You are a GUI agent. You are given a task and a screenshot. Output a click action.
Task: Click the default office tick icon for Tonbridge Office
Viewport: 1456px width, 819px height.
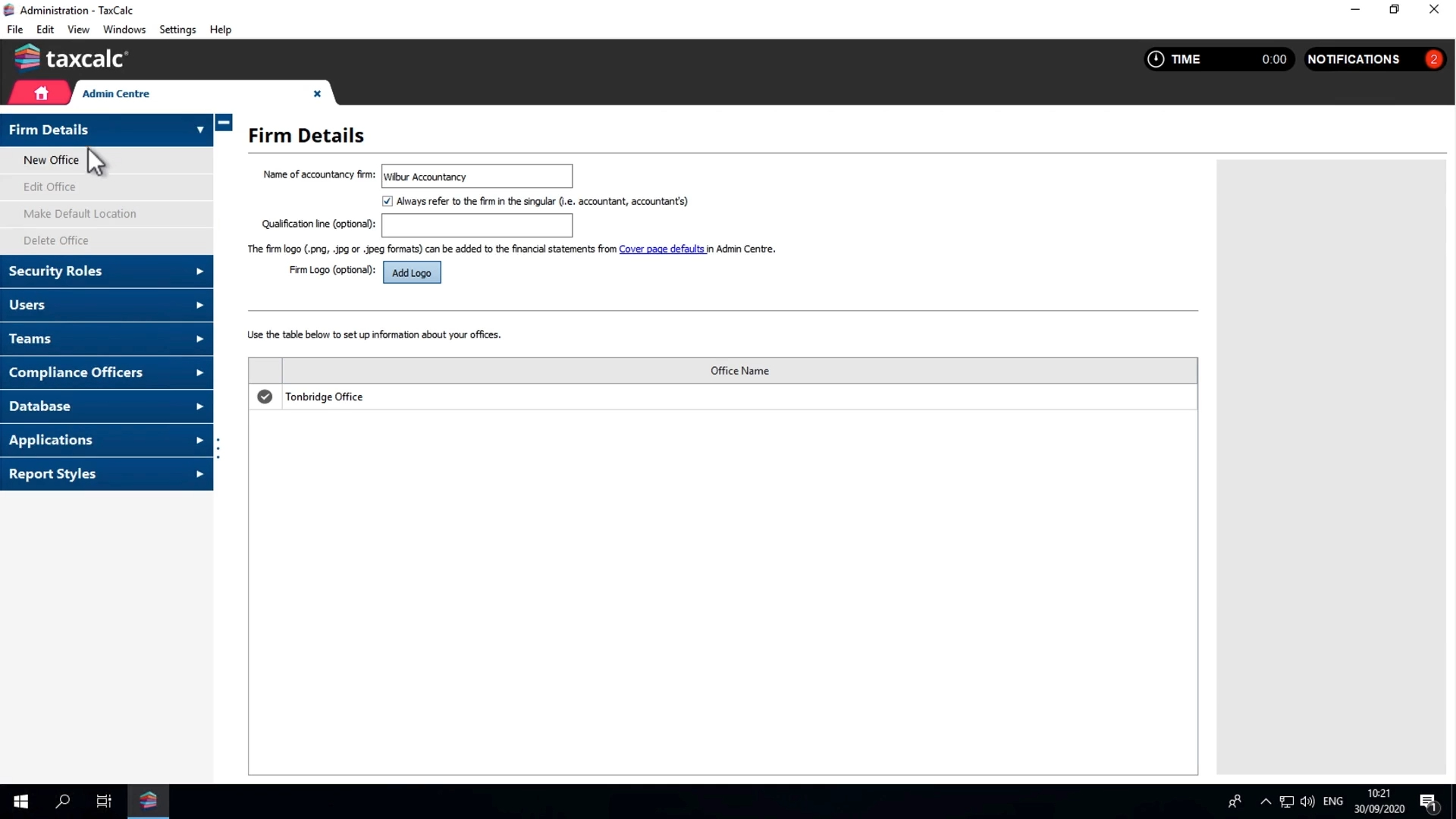click(x=265, y=397)
